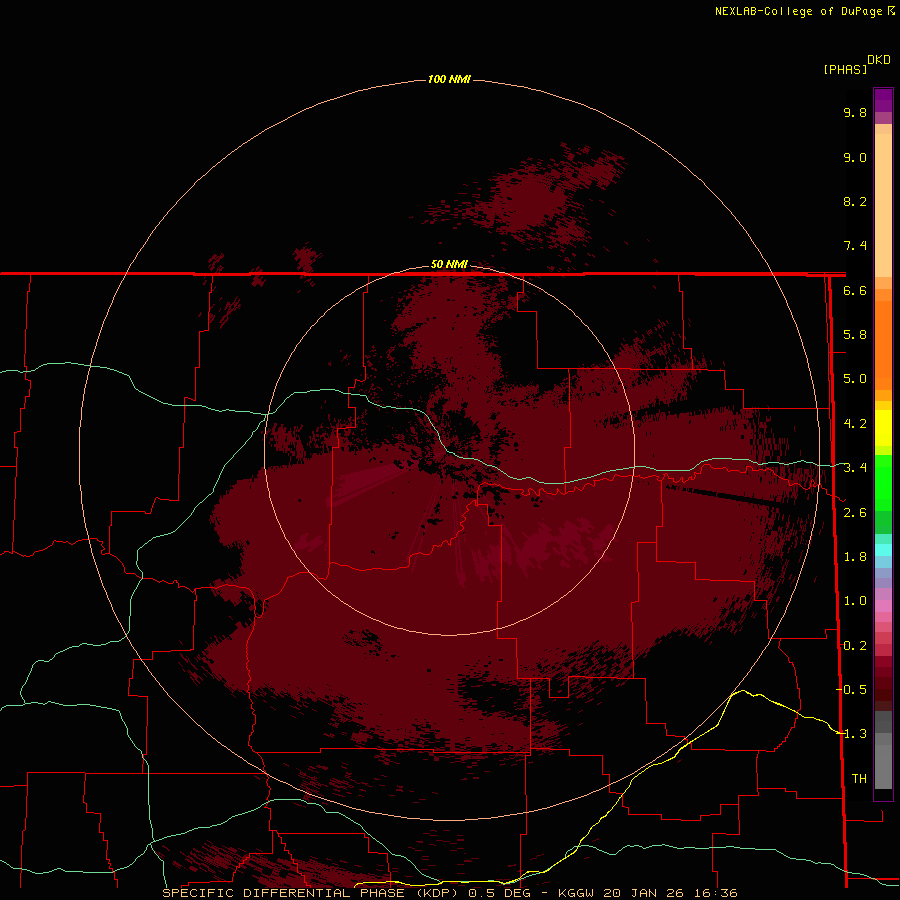Image resolution: width=900 pixels, height=900 pixels.
Task: Pick the yellow segment near 4.2
Action: [883, 428]
